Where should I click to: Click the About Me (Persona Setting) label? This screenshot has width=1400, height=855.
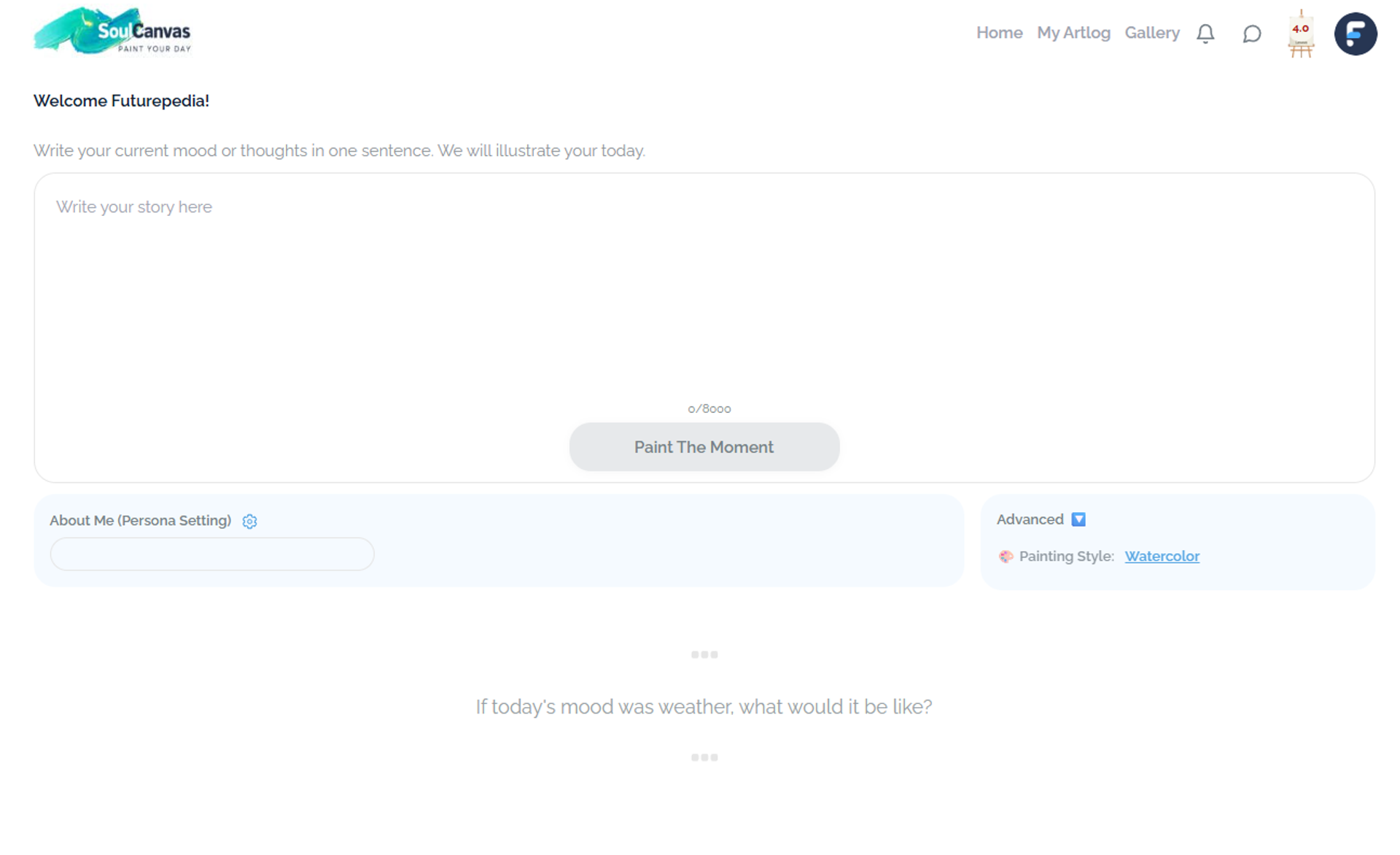[x=140, y=521]
